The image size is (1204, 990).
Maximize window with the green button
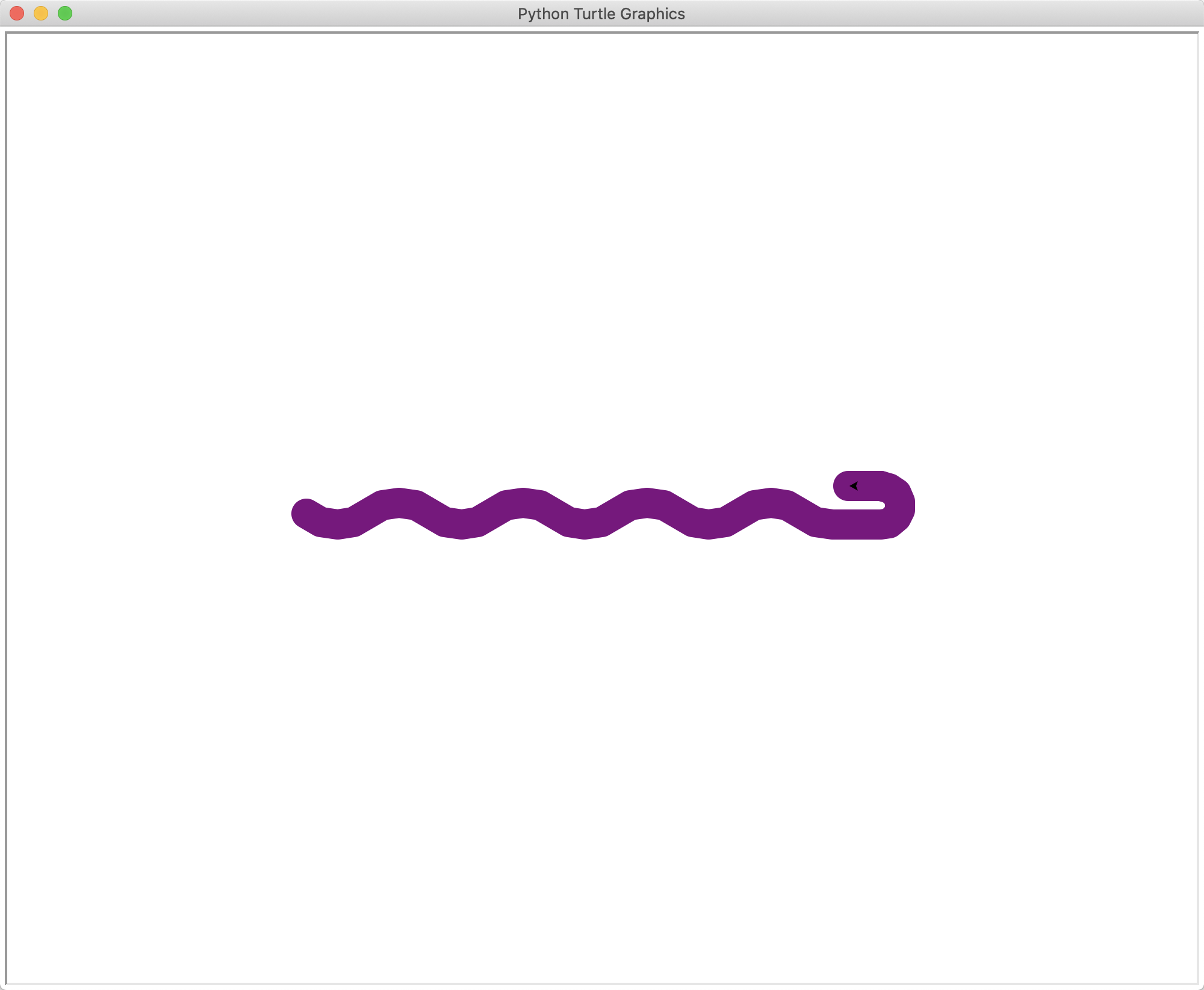pos(65,13)
